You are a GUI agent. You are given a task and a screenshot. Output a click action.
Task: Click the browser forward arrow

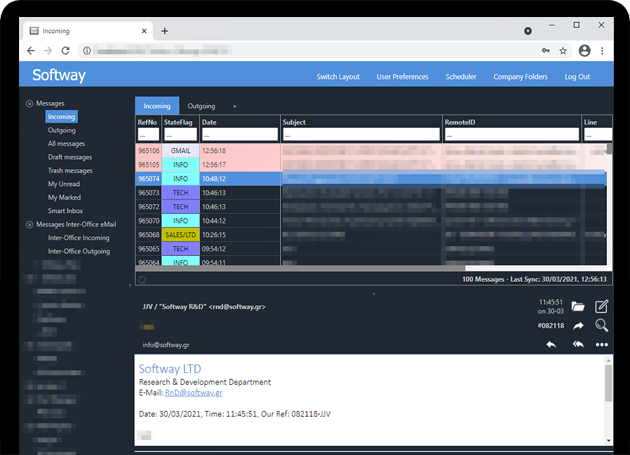(48, 51)
